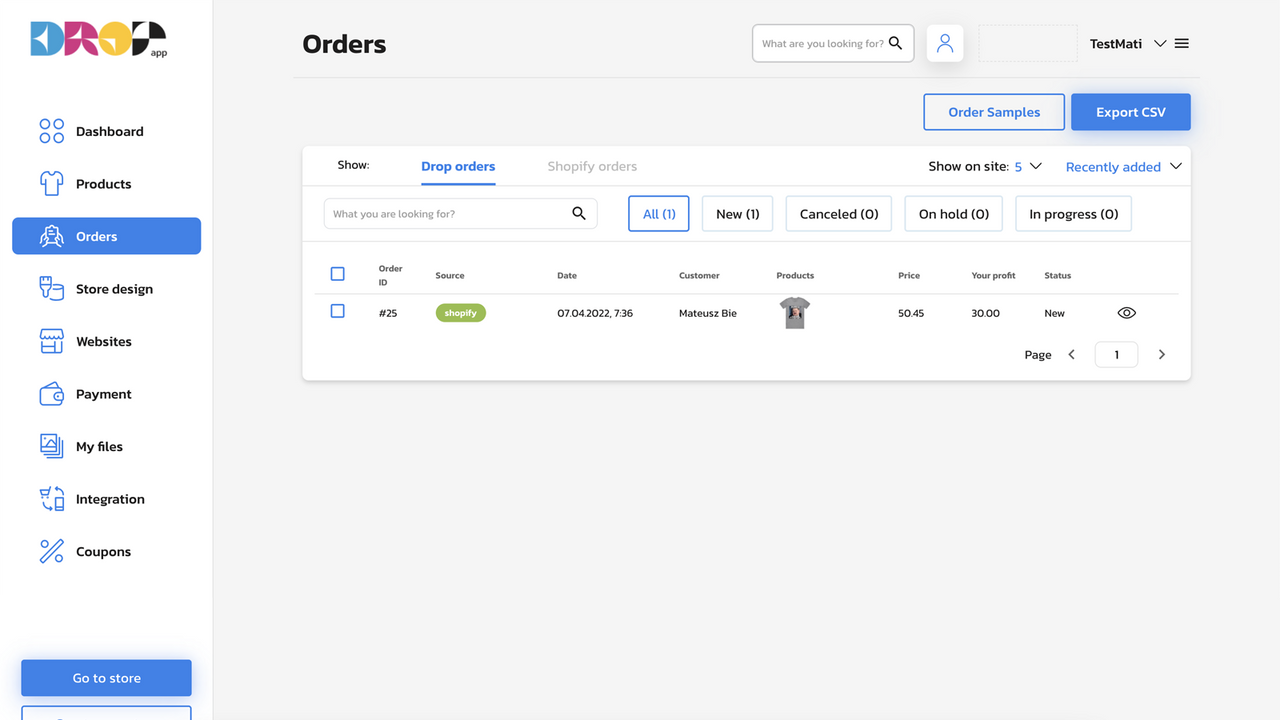Check the select-all orders checkbox
The image size is (1280, 720).
(x=337, y=273)
